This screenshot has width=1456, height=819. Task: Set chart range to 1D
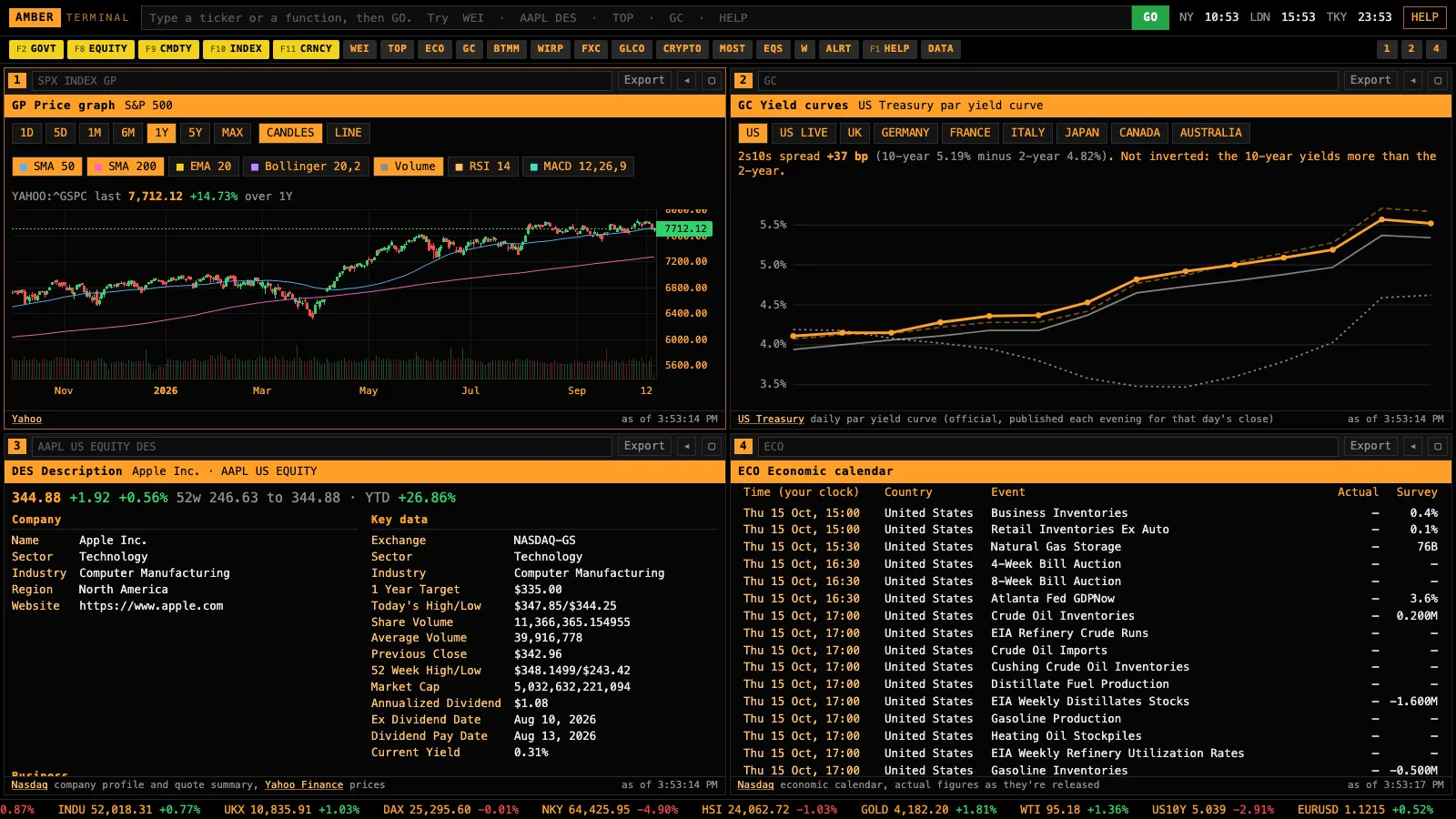pyautogui.click(x=27, y=133)
